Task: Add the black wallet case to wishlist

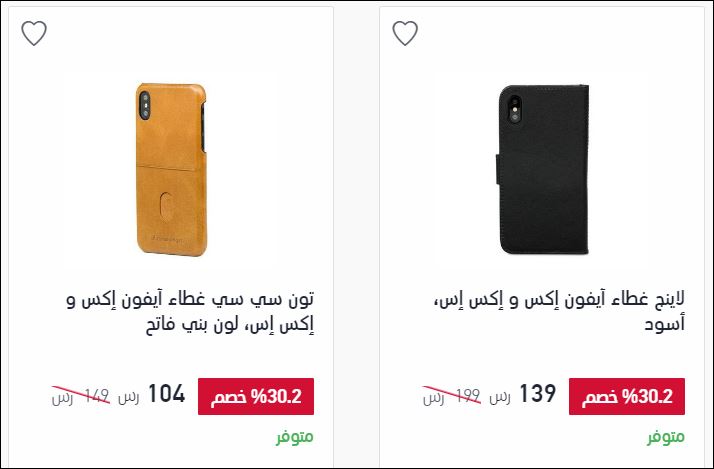Action: pos(405,33)
